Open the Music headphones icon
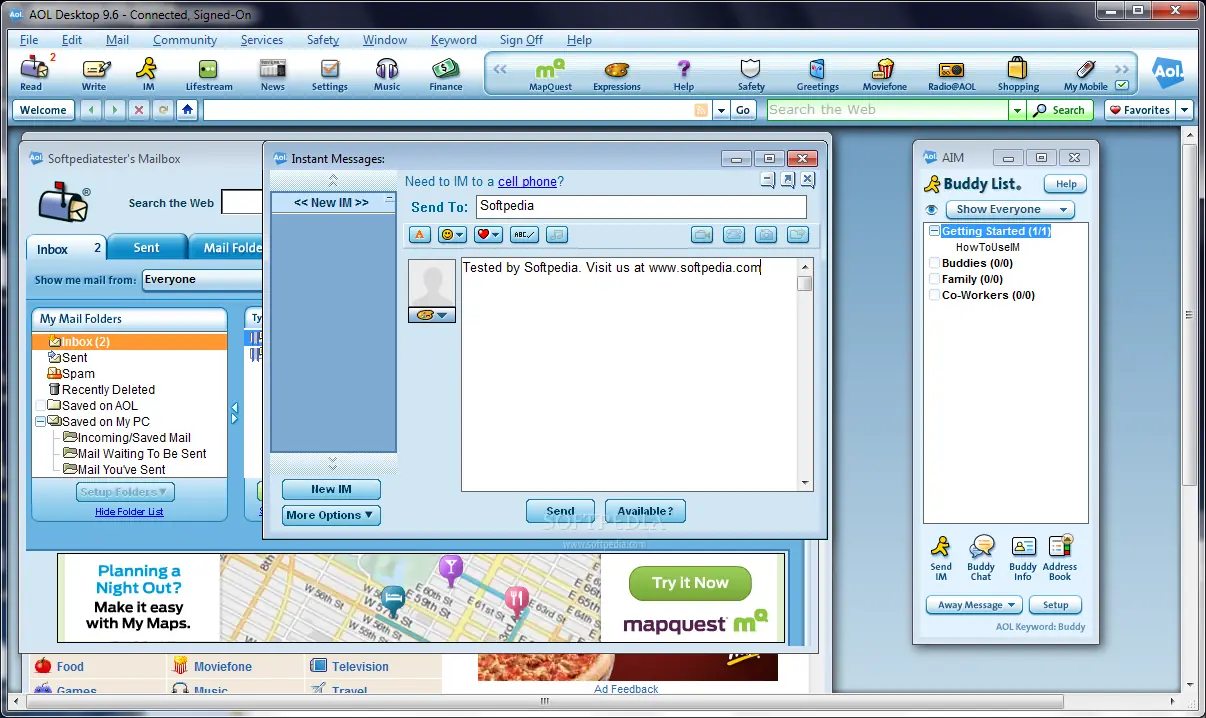Viewport: 1206px width, 718px height. [x=387, y=74]
